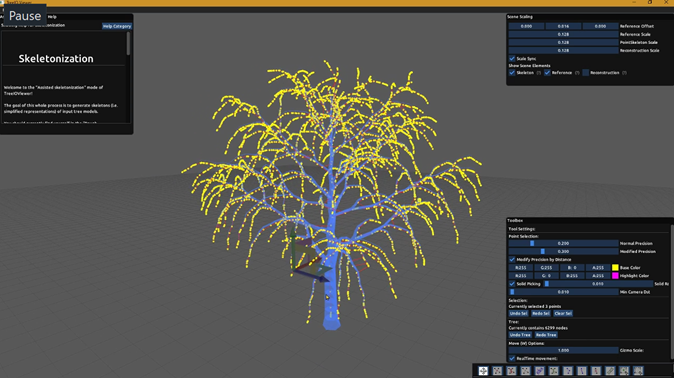Choose the green diagonal ruler tool icon
The width and height of the screenshot is (674, 378).
click(610, 371)
